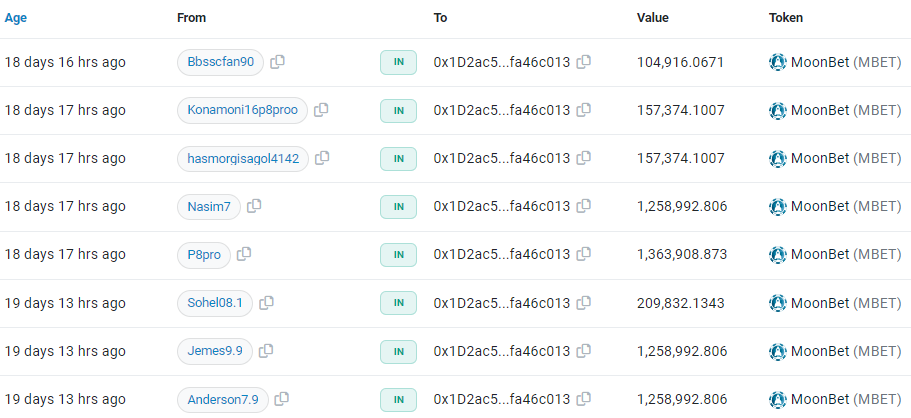Open the Konamoni16p8proo address tag
The image size is (911, 418).
tap(242, 110)
